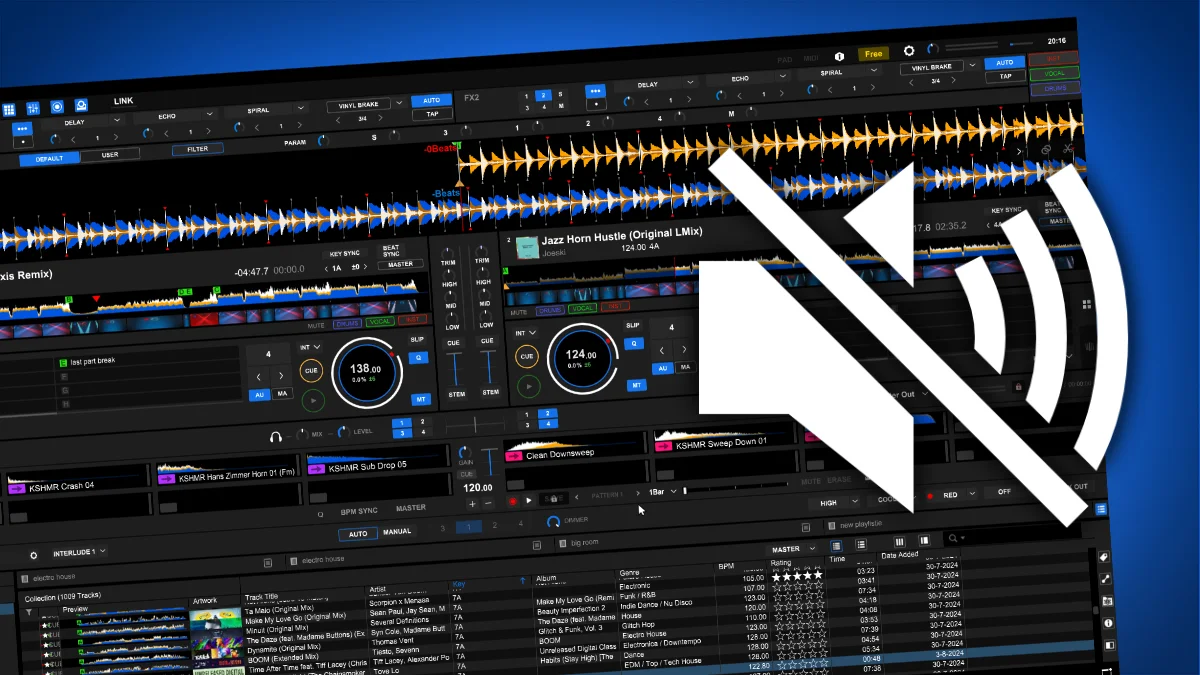Click the circular record icon left of LINK

[x=57, y=106]
